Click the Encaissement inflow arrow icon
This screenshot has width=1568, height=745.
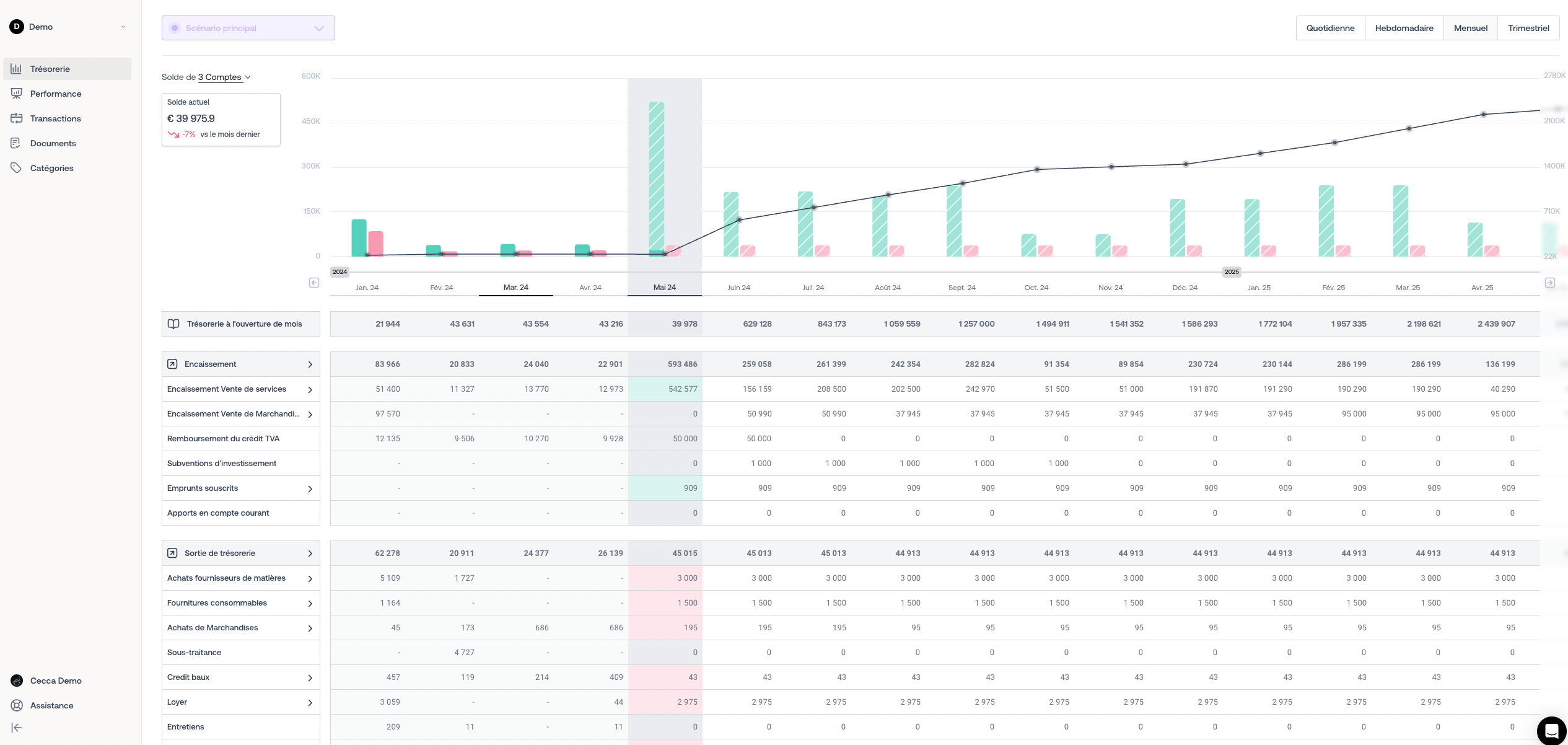click(173, 364)
